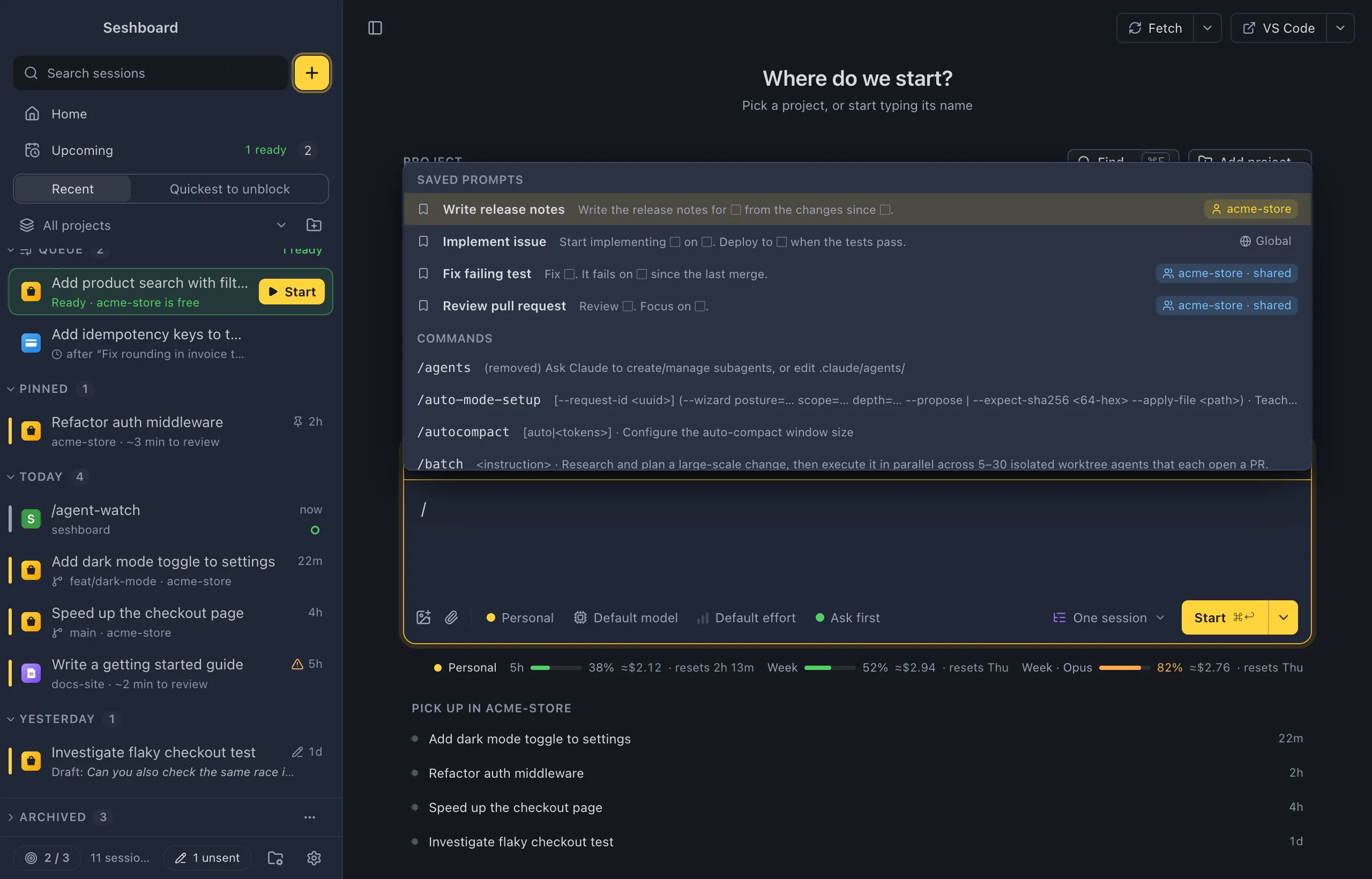The width and height of the screenshot is (1372, 879).
Task: Click the Week Opus orange usage bar
Action: [1124, 668]
